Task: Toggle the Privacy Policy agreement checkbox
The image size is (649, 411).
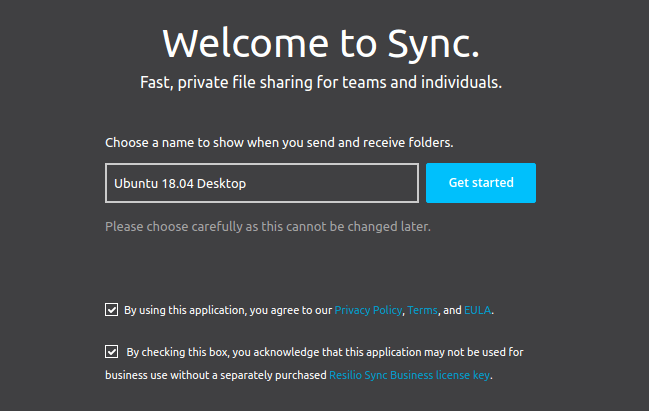Action: tap(111, 310)
